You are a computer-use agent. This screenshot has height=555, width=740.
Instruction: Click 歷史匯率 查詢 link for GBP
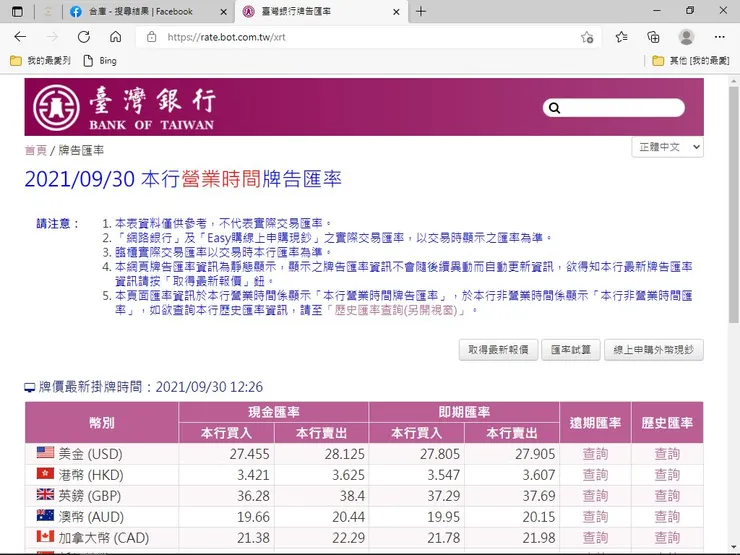[x=667, y=496]
